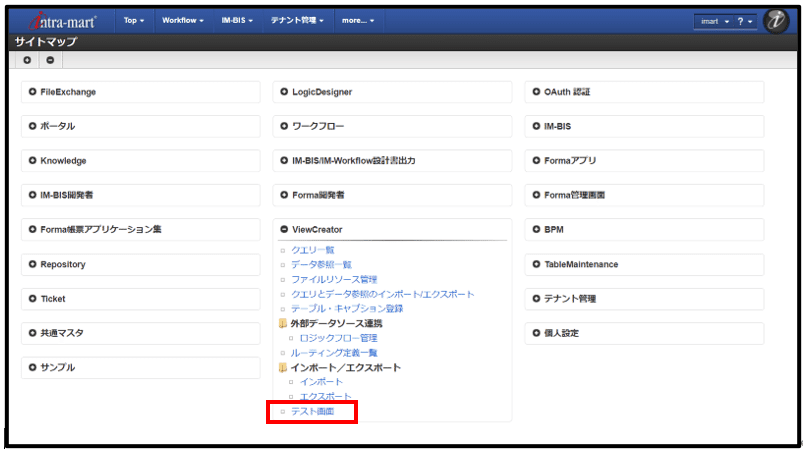
Task: Open the ロジックフロー管理 link
Action: pyautogui.click(x=339, y=338)
